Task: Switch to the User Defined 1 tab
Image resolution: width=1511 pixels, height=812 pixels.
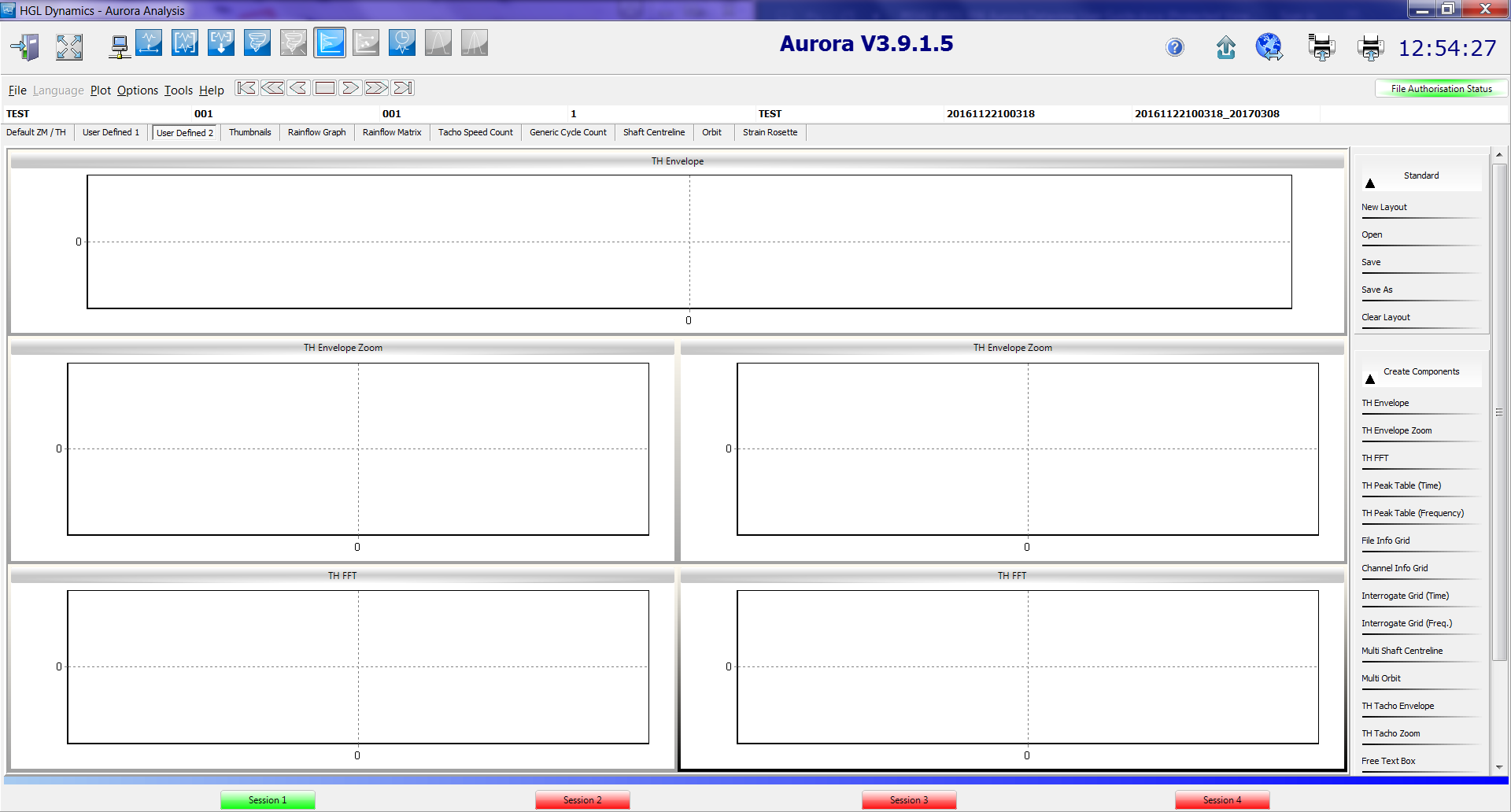Action: 111,132
